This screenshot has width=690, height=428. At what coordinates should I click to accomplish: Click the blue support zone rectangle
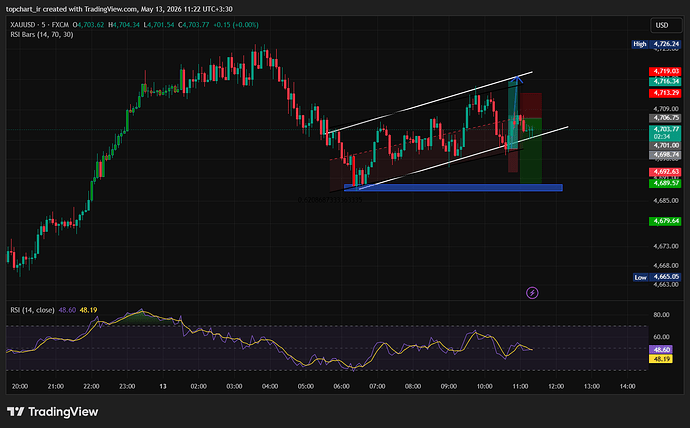pyautogui.click(x=453, y=188)
